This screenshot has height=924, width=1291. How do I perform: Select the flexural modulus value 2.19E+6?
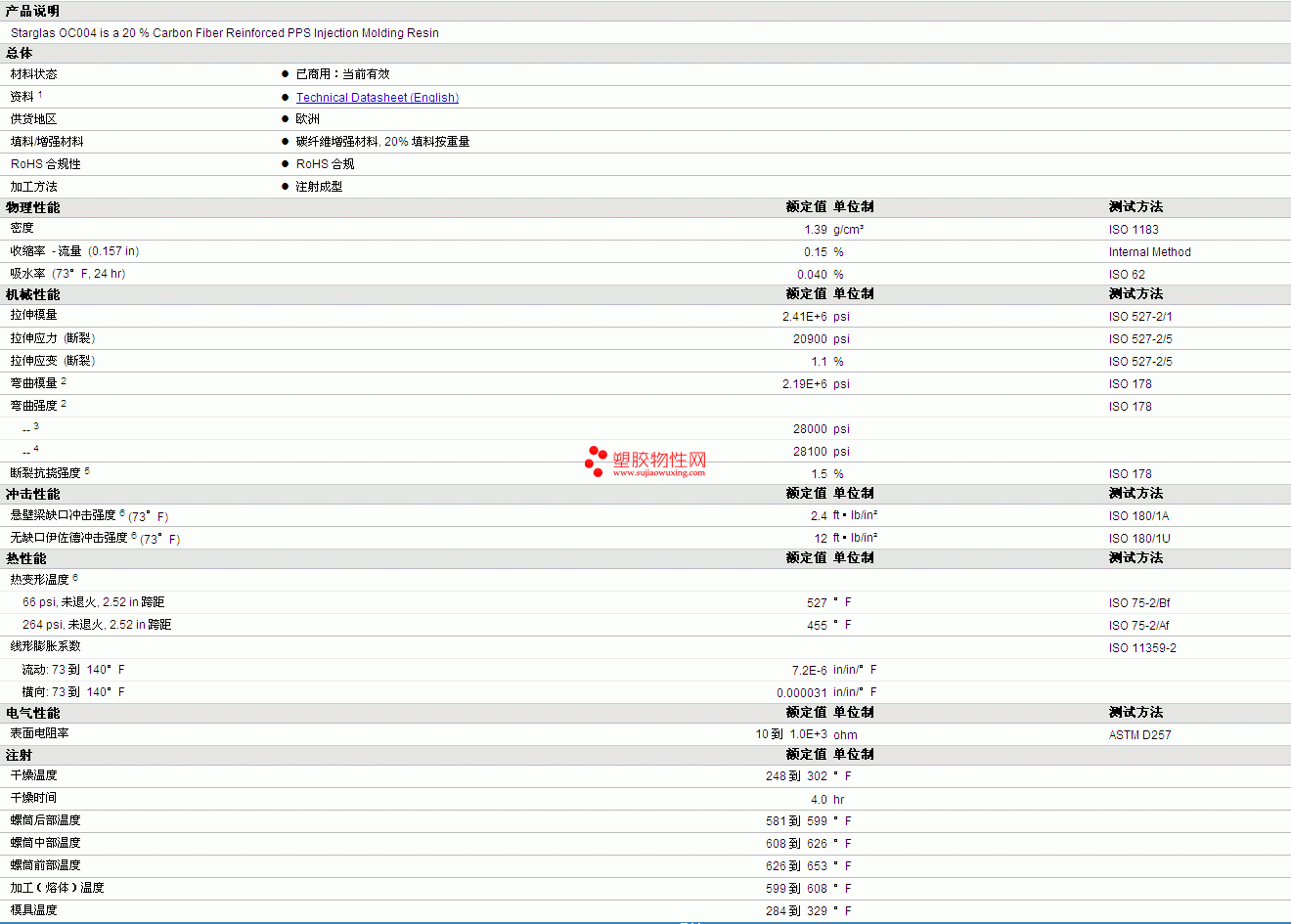click(x=805, y=384)
